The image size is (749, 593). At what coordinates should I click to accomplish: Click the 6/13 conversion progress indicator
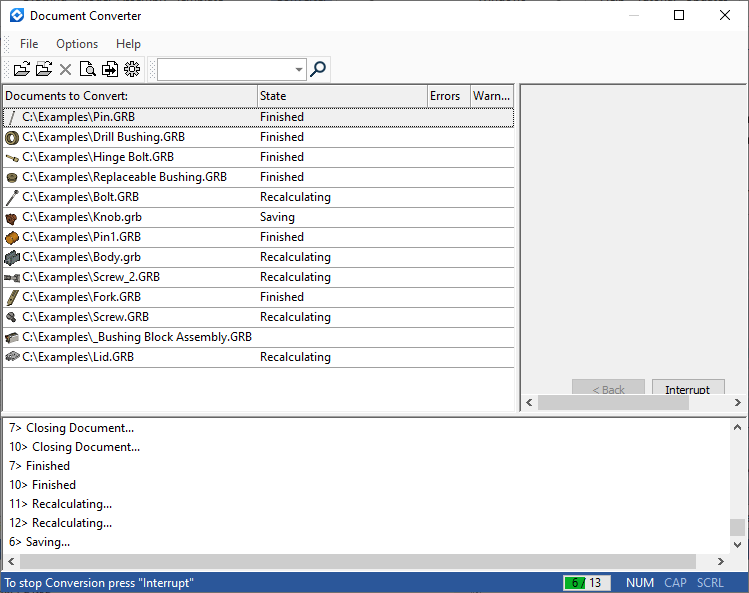coord(587,583)
